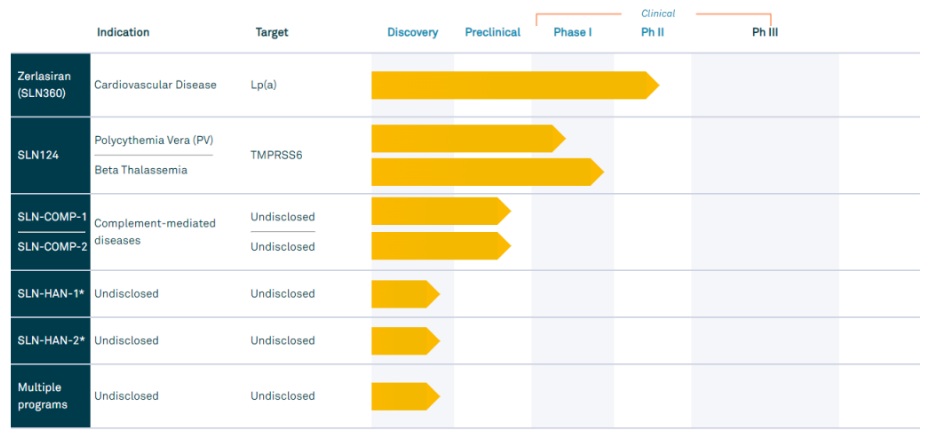Viewport: 951px width, 443px height.
Task: Click the Lp(a) target text
Action: [263, 85]
